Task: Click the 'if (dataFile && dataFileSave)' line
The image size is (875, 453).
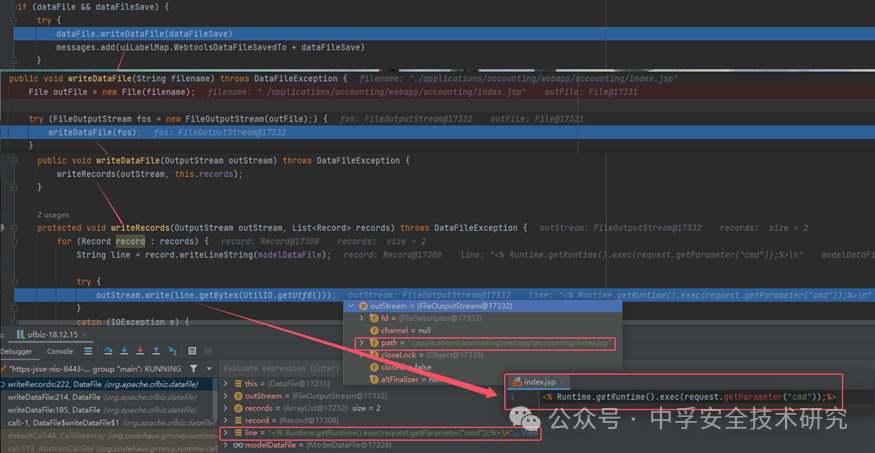Action: [x=94, y=7]
